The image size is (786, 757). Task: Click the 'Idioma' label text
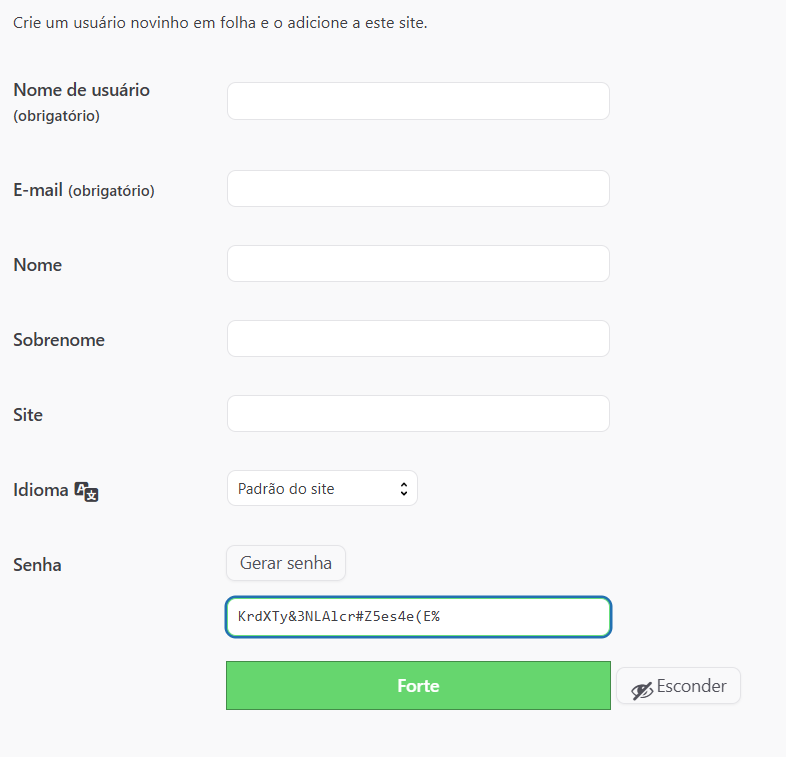pyautogui.click(x=41, y=490)
